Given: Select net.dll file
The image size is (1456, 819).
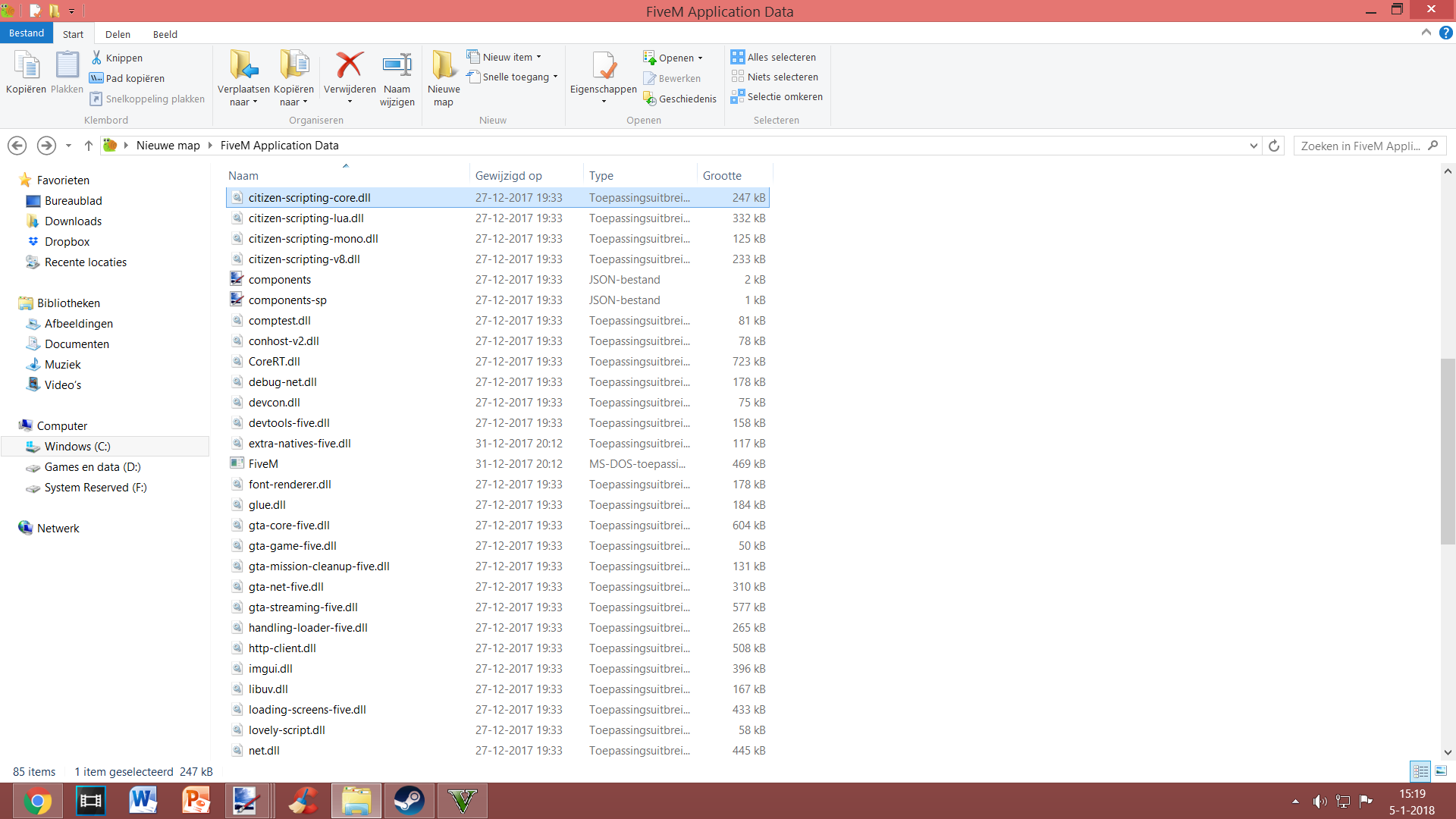Looking at the screenshot, I should click(x=497, y=751).
